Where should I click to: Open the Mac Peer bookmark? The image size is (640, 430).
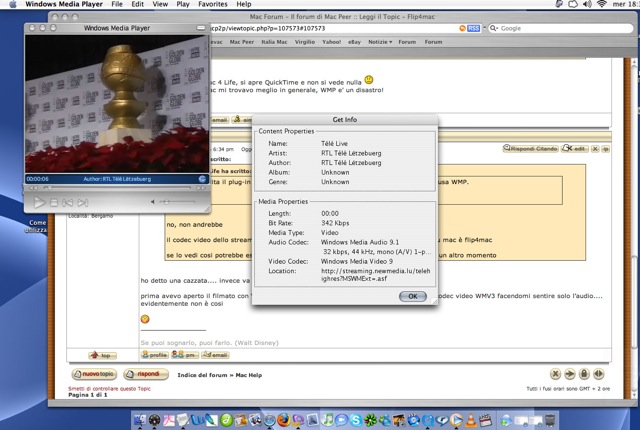click(x=242, y=42)
